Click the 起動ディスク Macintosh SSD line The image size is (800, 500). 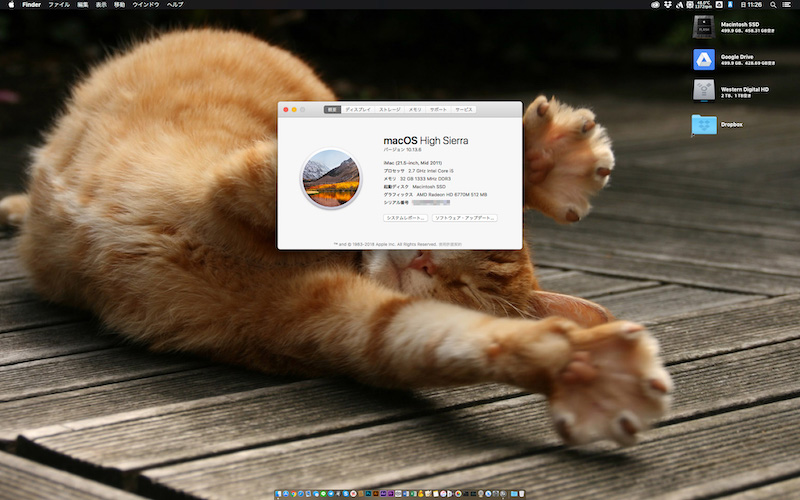[414, 187]
